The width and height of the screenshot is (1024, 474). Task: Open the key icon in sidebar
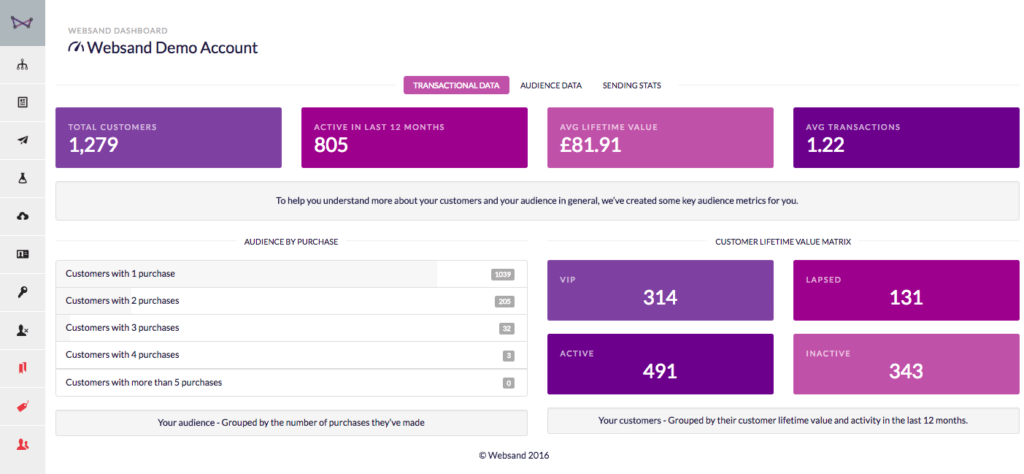[x=22, y=292]
